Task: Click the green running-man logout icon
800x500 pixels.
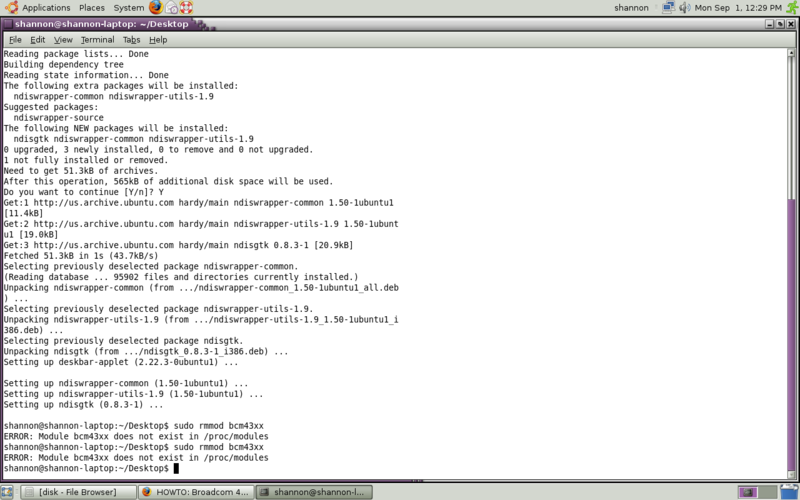Action: point(792,8)
